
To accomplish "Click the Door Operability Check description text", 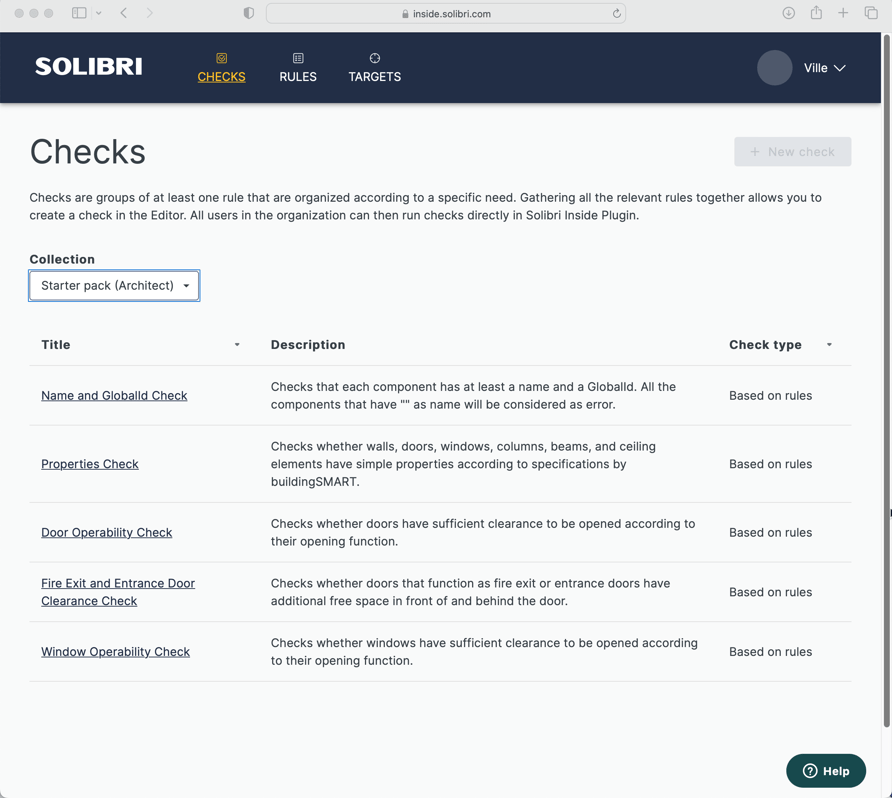I will click(483, 532).
